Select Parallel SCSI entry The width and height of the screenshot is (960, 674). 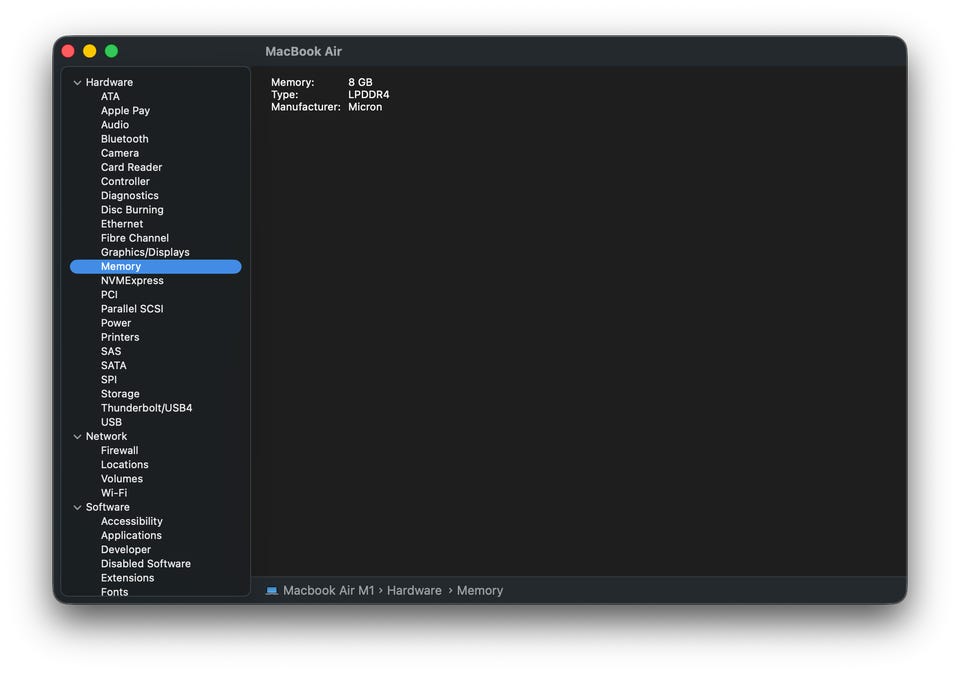[x=132, y=309]
